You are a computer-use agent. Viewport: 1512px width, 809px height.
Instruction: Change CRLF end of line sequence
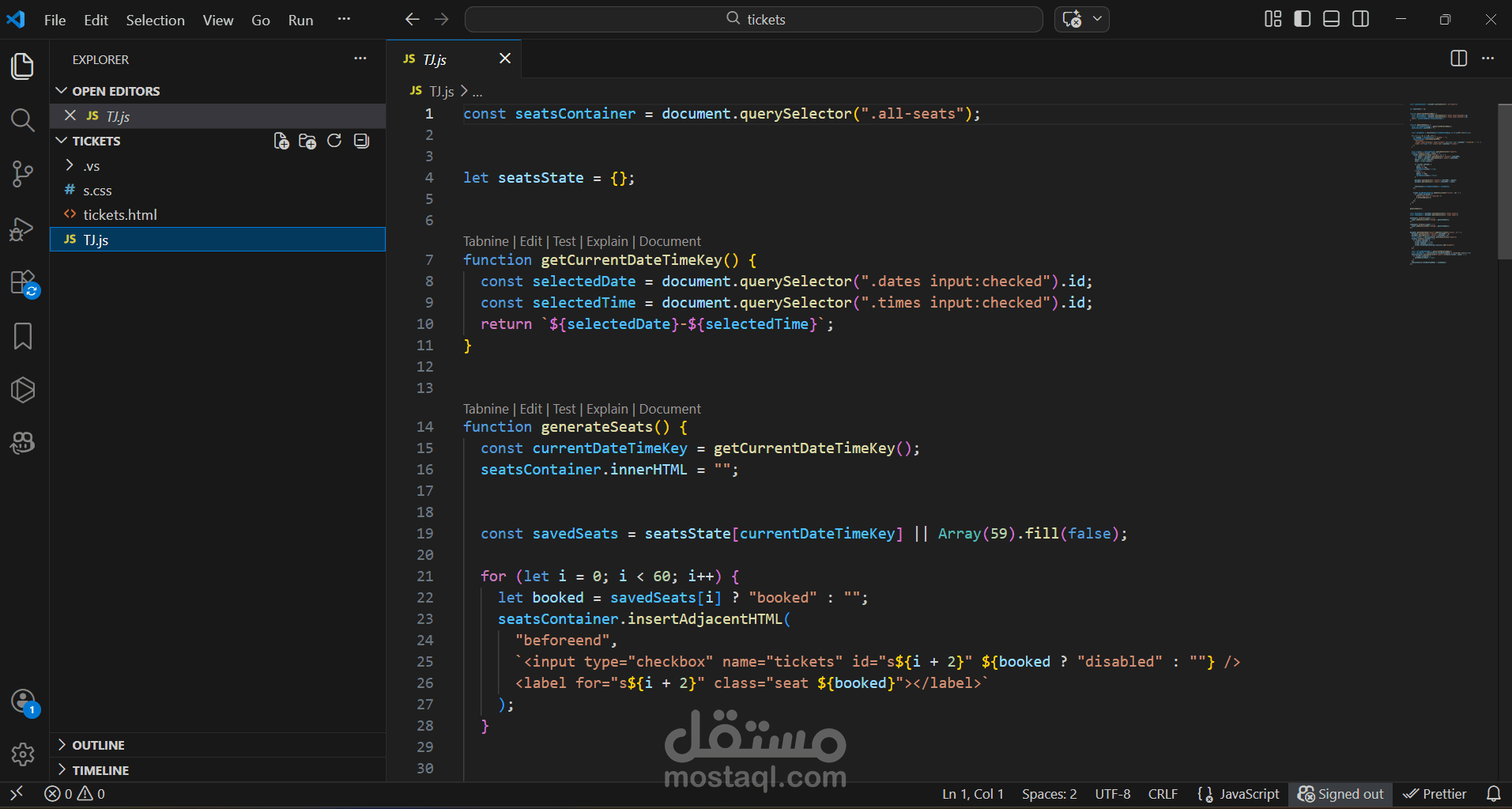tap(1163, 794)
